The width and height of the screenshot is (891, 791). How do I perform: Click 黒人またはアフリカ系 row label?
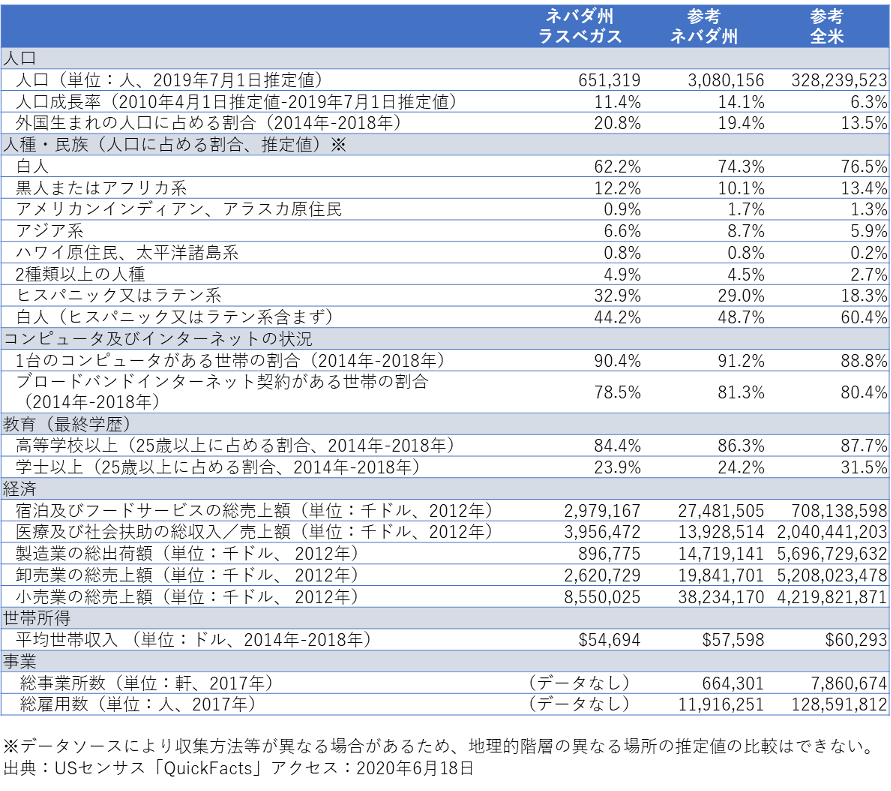(x=101, y=188)
